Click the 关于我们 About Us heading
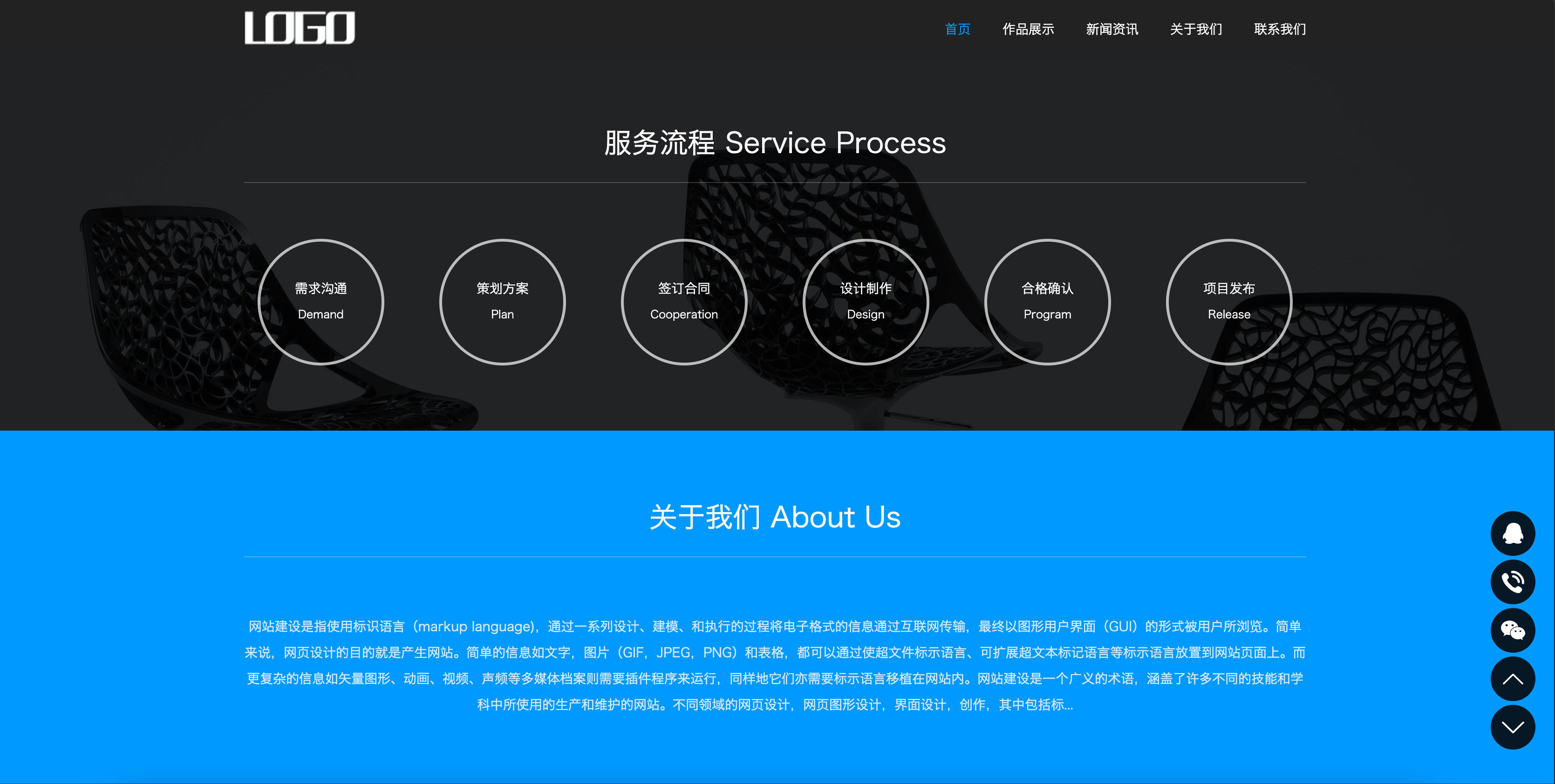Screen dimensions: 1555x784 click(775, 517)
